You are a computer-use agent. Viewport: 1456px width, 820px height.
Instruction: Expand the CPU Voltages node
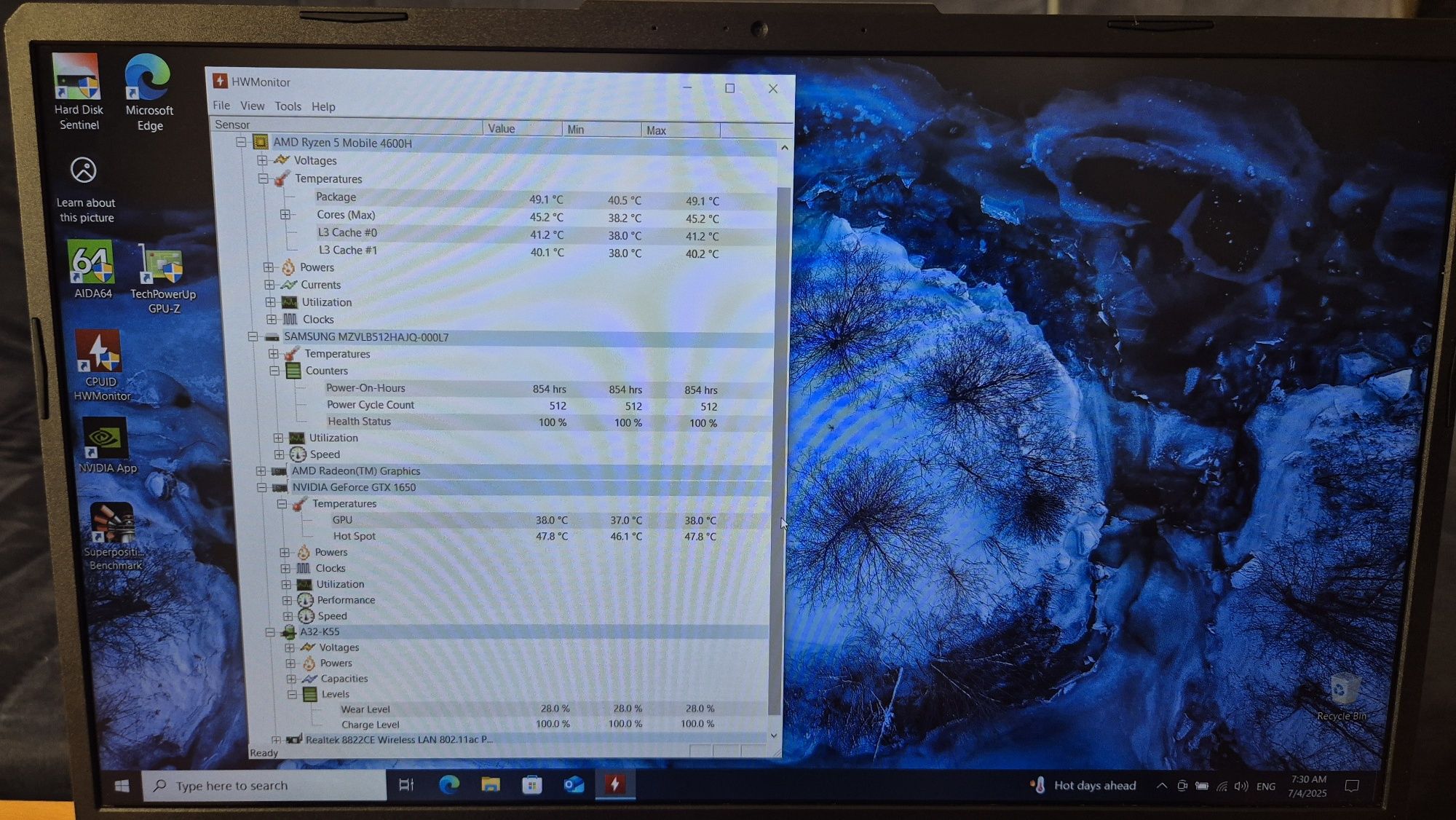pos(262,160)
